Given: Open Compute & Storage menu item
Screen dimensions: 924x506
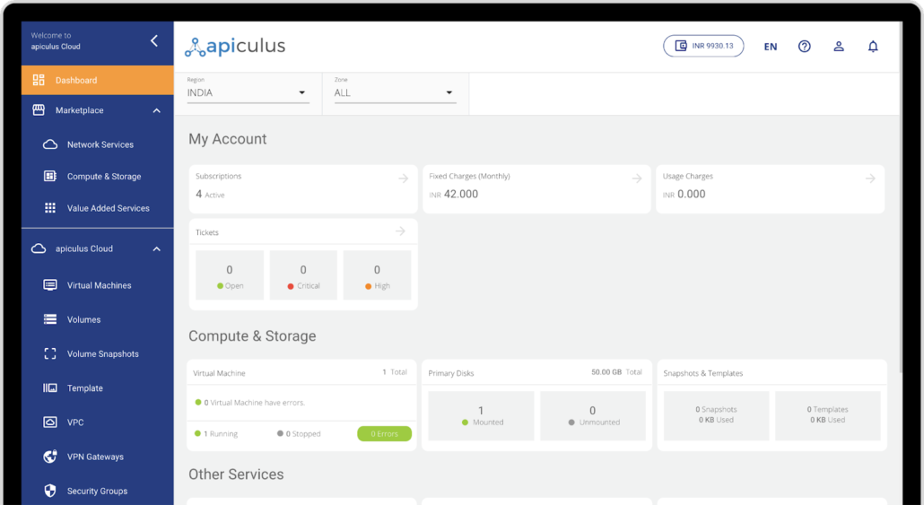Looking at the screenshot, I should click(104, 177).
